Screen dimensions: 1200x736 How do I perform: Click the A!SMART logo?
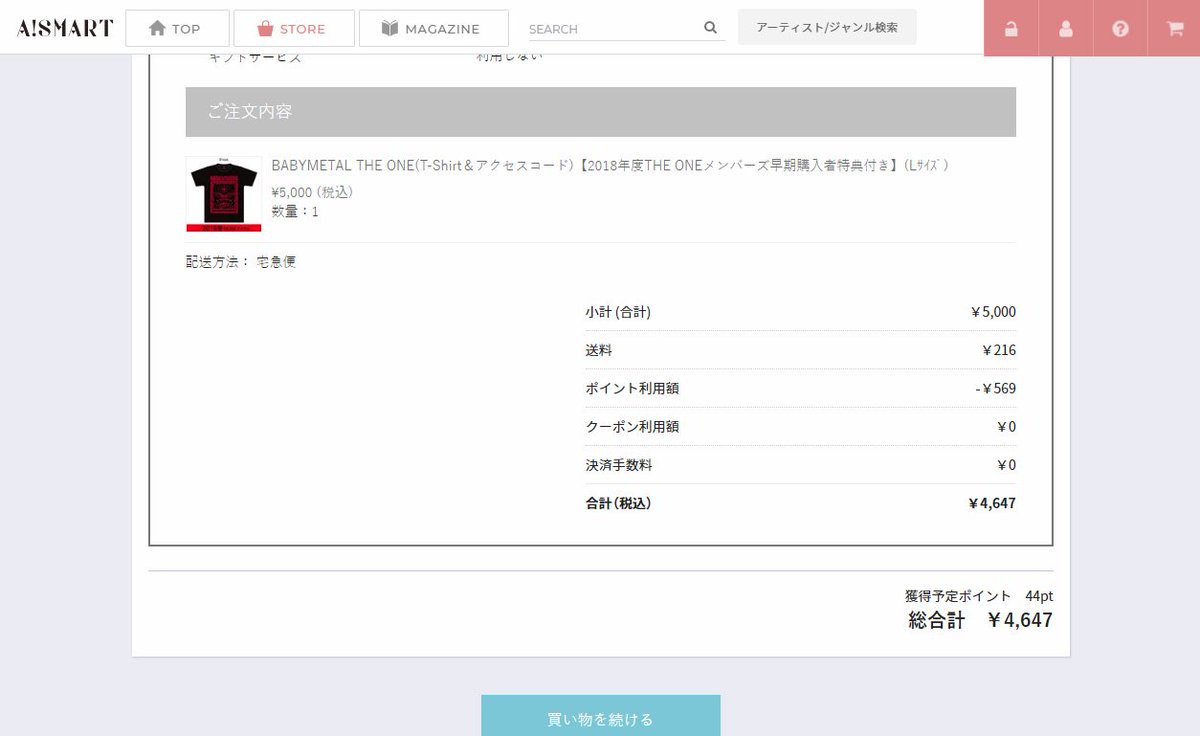point(65,28)
